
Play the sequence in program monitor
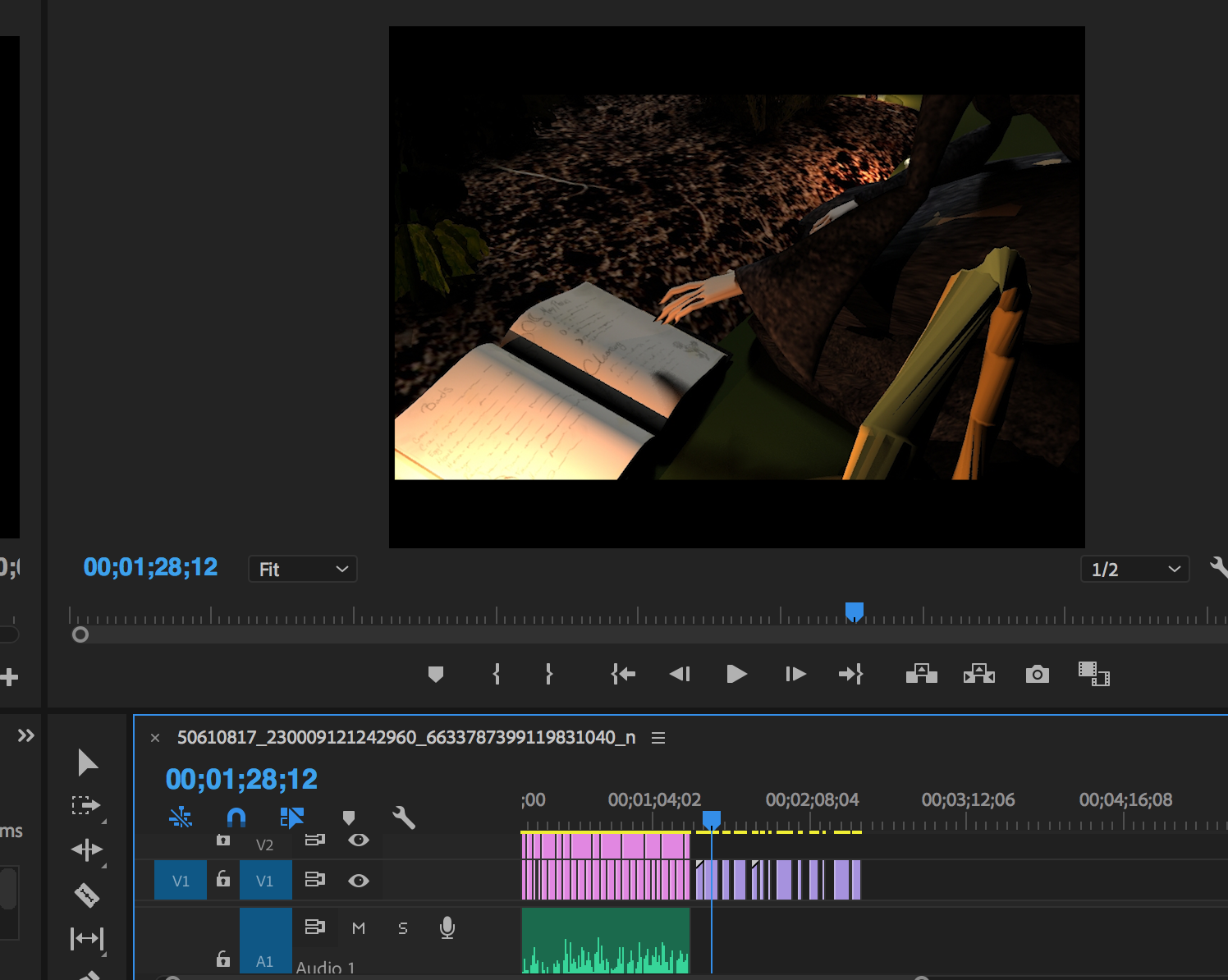pos(736,675)
